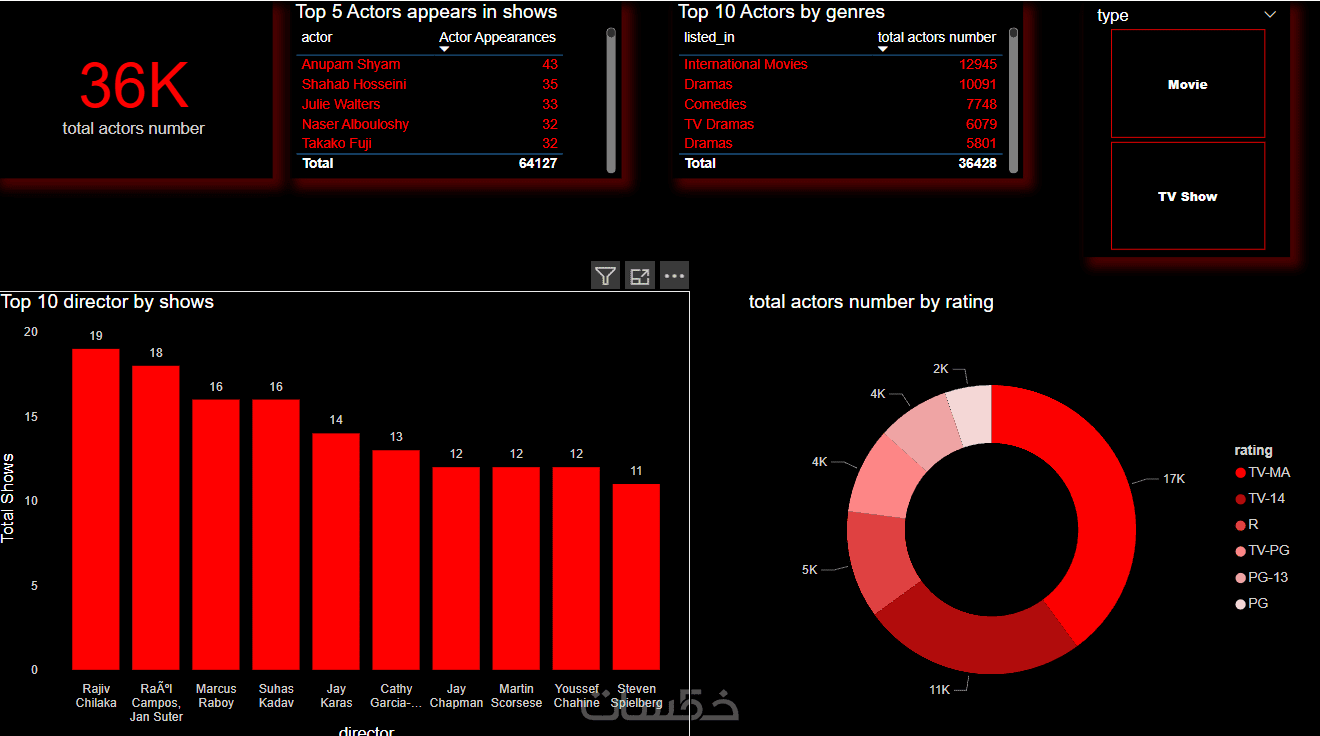Click the Jay Chapman bar
Viewport: 1320px width, 736px height.
click(x=456, y=568)
